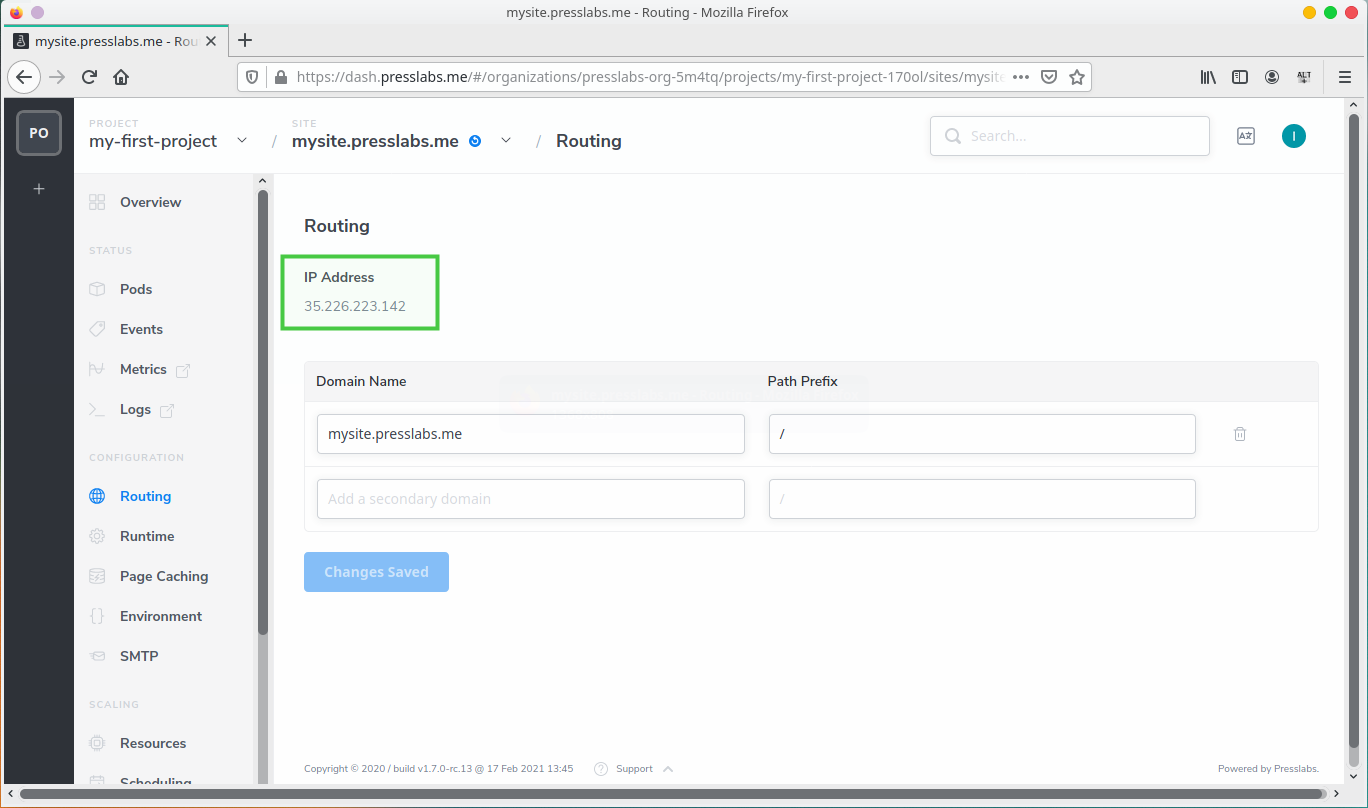Open the Firefox Account toolbar icon

[x=1272, y=77]
